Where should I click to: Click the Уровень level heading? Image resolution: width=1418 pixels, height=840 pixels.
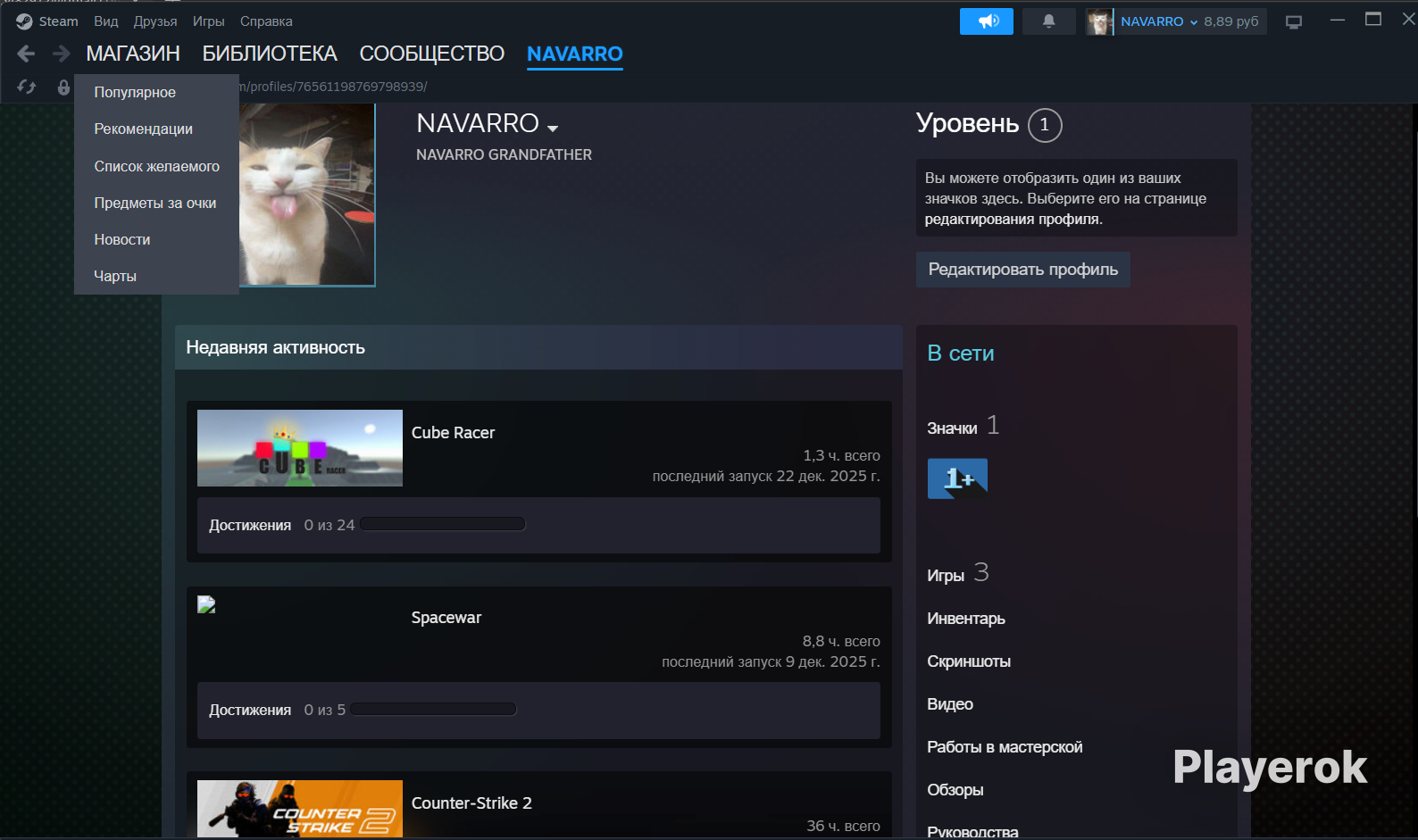pos(968,124)
